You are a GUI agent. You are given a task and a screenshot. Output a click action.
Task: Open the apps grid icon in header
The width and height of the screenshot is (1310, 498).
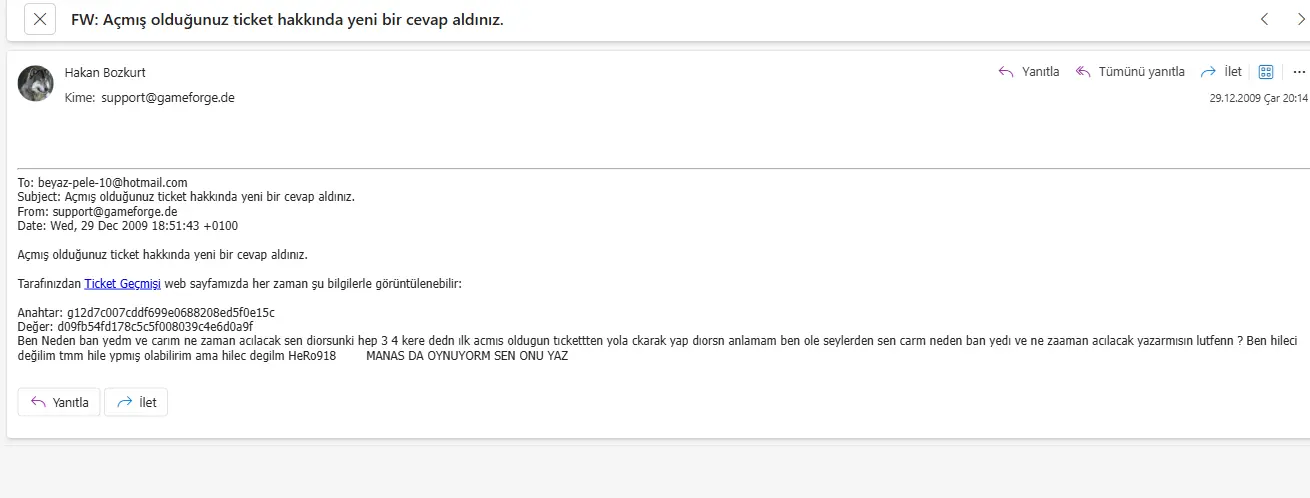(x=1266, y=72)
